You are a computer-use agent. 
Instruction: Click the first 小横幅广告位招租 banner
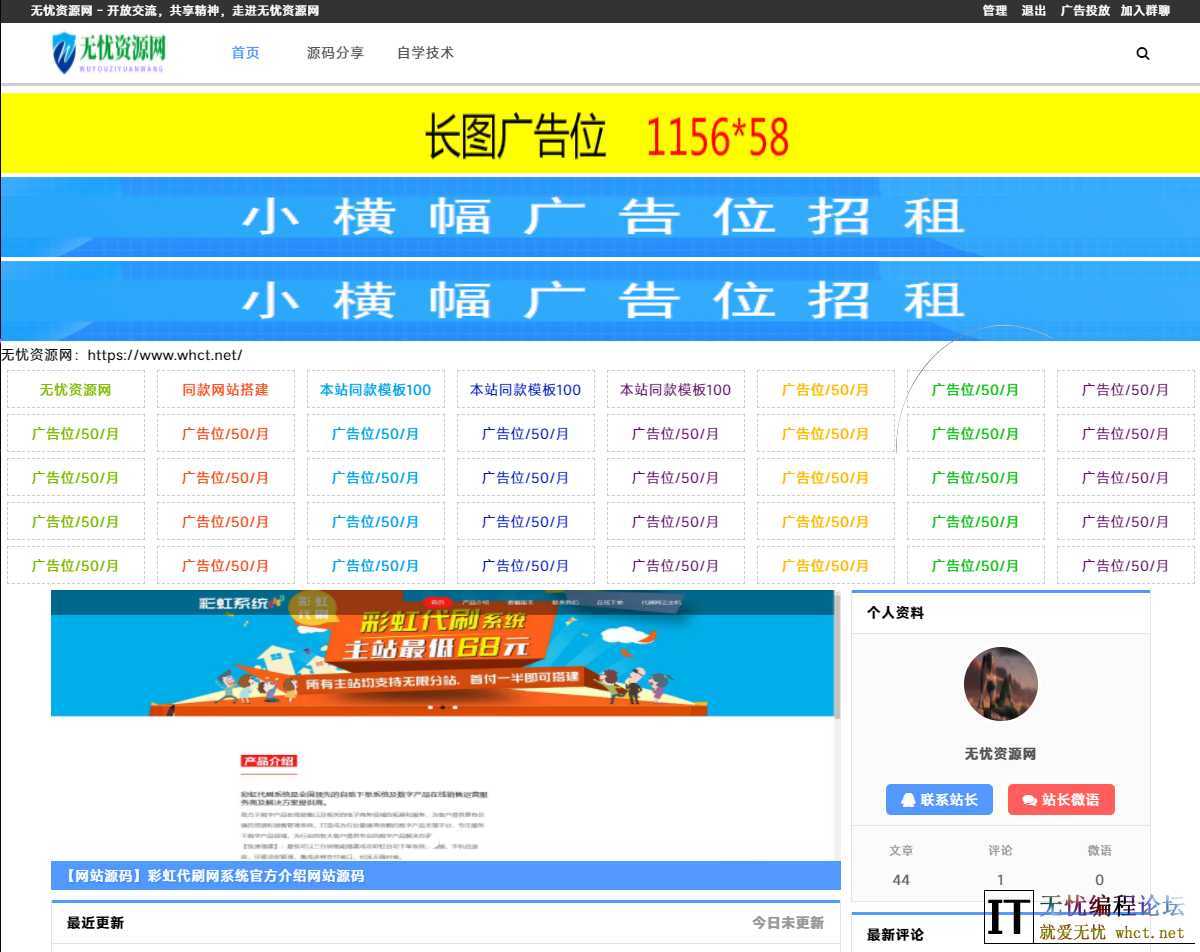point(600,218)
